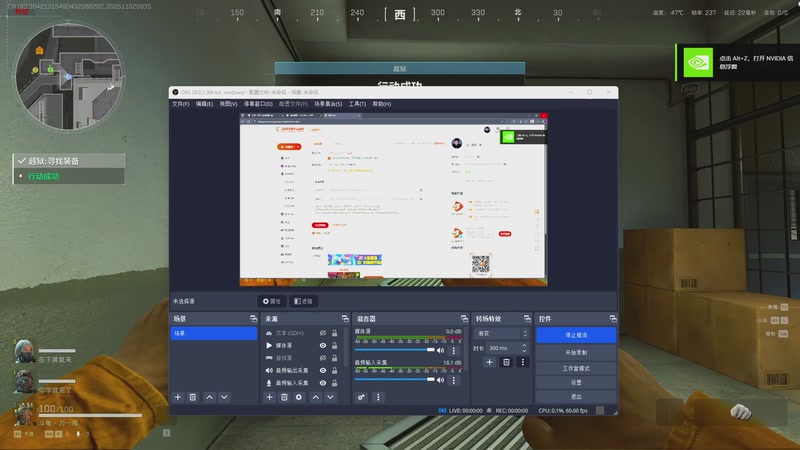Toggle visibility of 游戏源 source

323,358
